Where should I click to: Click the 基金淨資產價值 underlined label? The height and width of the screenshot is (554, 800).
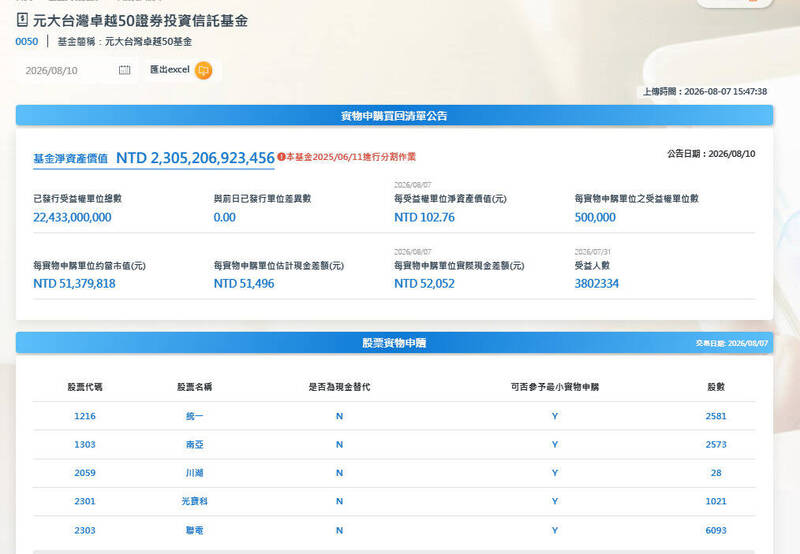pos(70,159)
